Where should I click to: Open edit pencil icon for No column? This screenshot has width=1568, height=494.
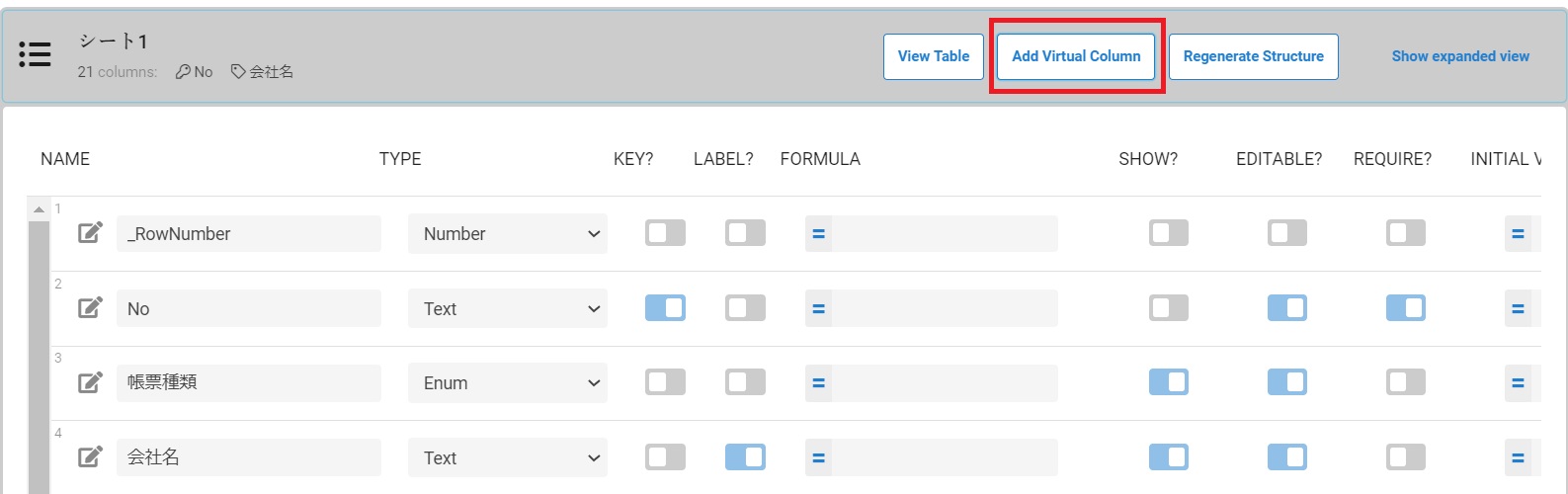click(90, 308)
